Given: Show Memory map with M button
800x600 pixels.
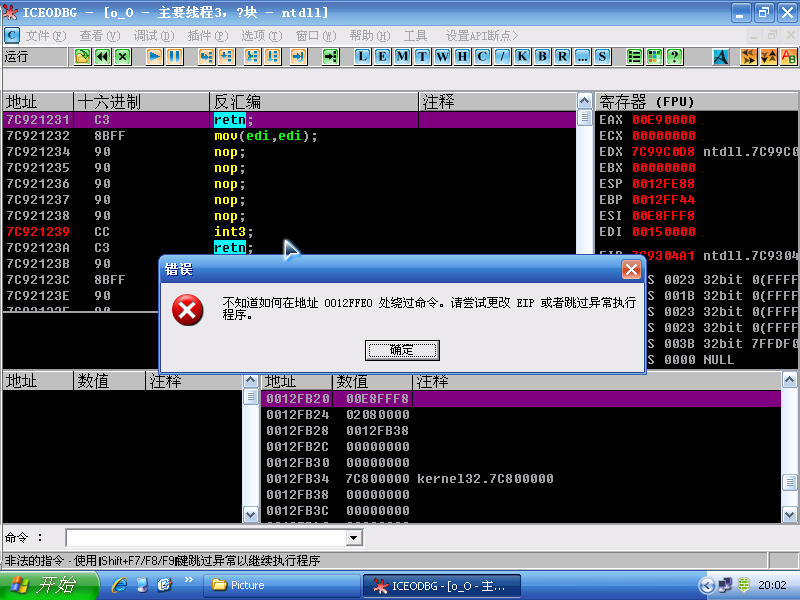Looking at the screenshot, I should [402, 57].
